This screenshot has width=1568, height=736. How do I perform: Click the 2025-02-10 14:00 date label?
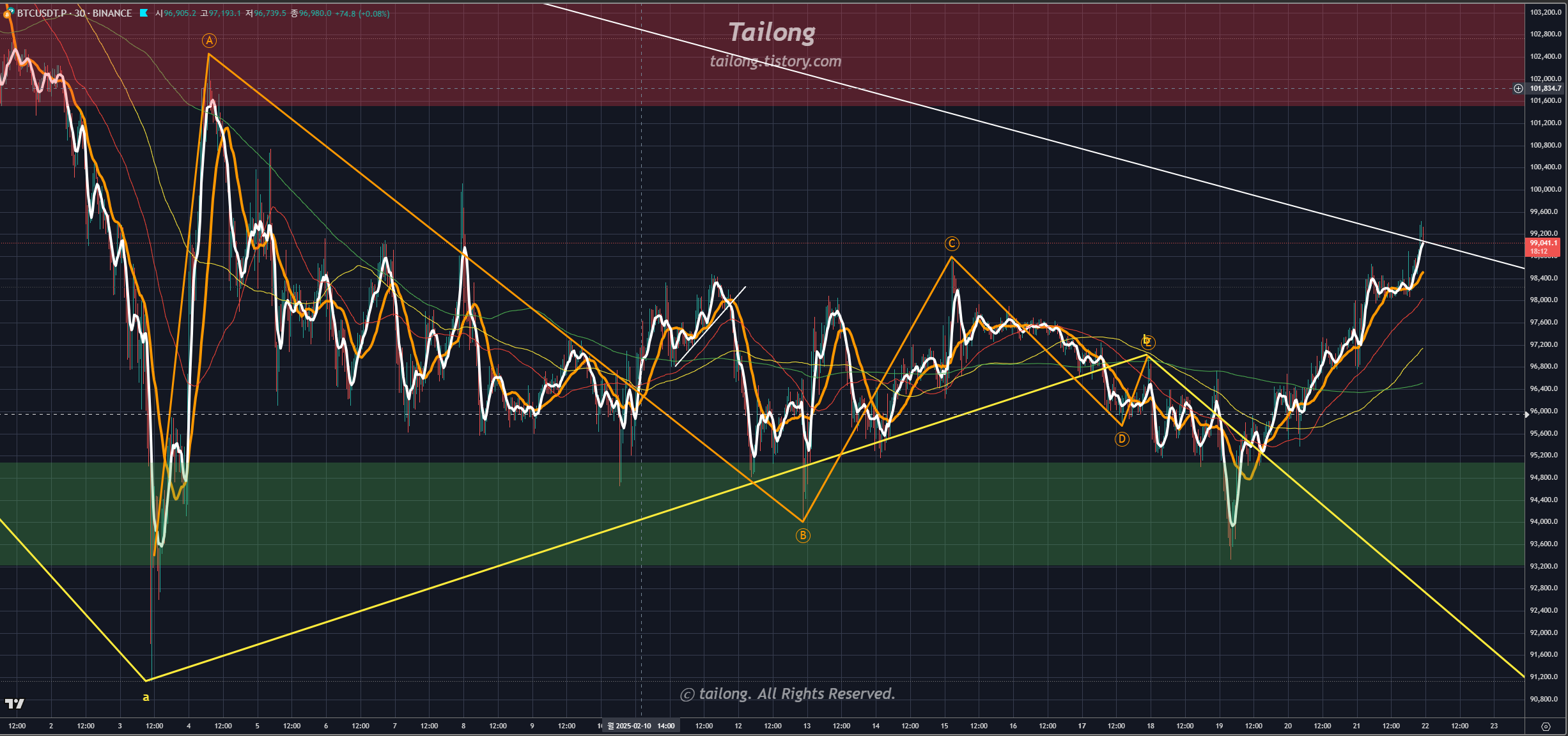pyautogui.click(x=641, y=726)
